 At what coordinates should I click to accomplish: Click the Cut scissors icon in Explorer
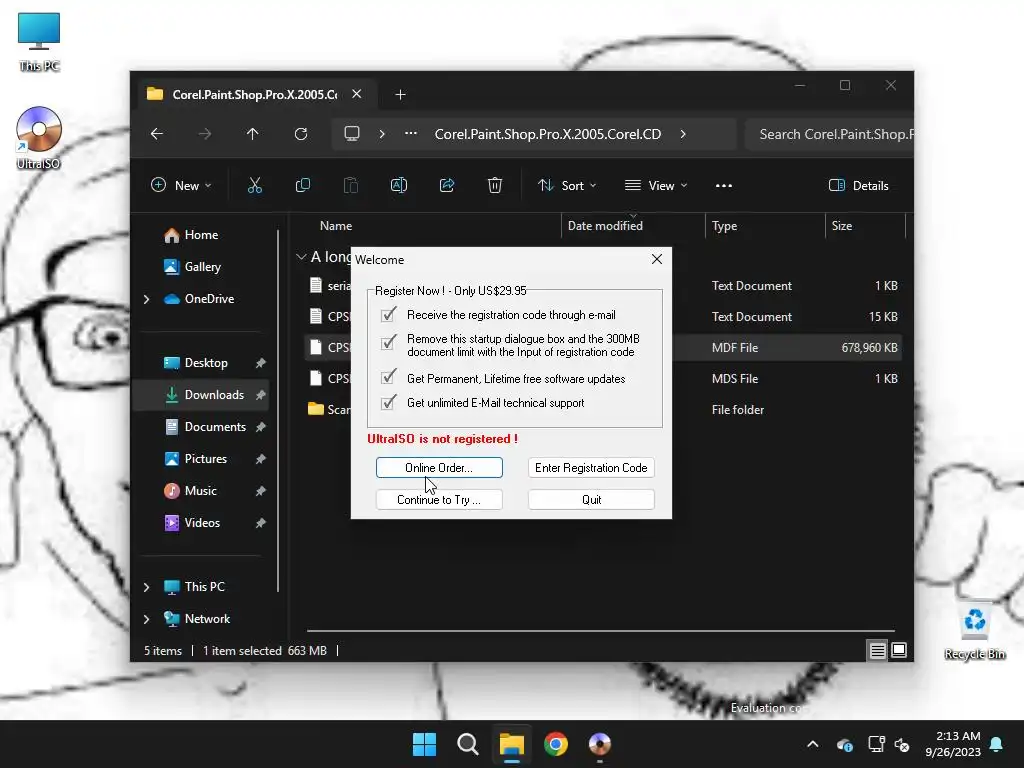click(x=255, y=185)
